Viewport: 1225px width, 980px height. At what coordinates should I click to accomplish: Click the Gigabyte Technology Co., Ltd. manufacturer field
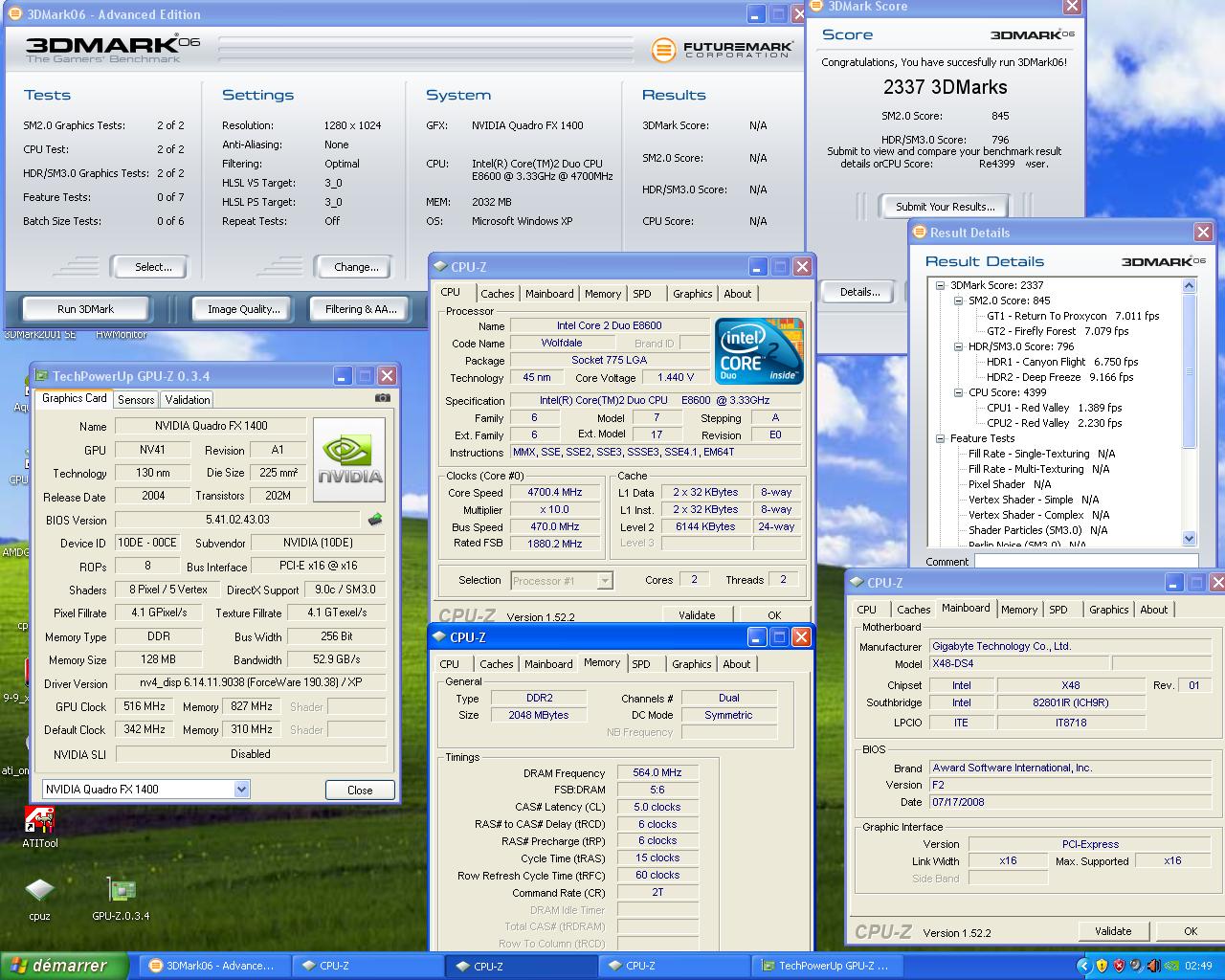(1071, 647)
